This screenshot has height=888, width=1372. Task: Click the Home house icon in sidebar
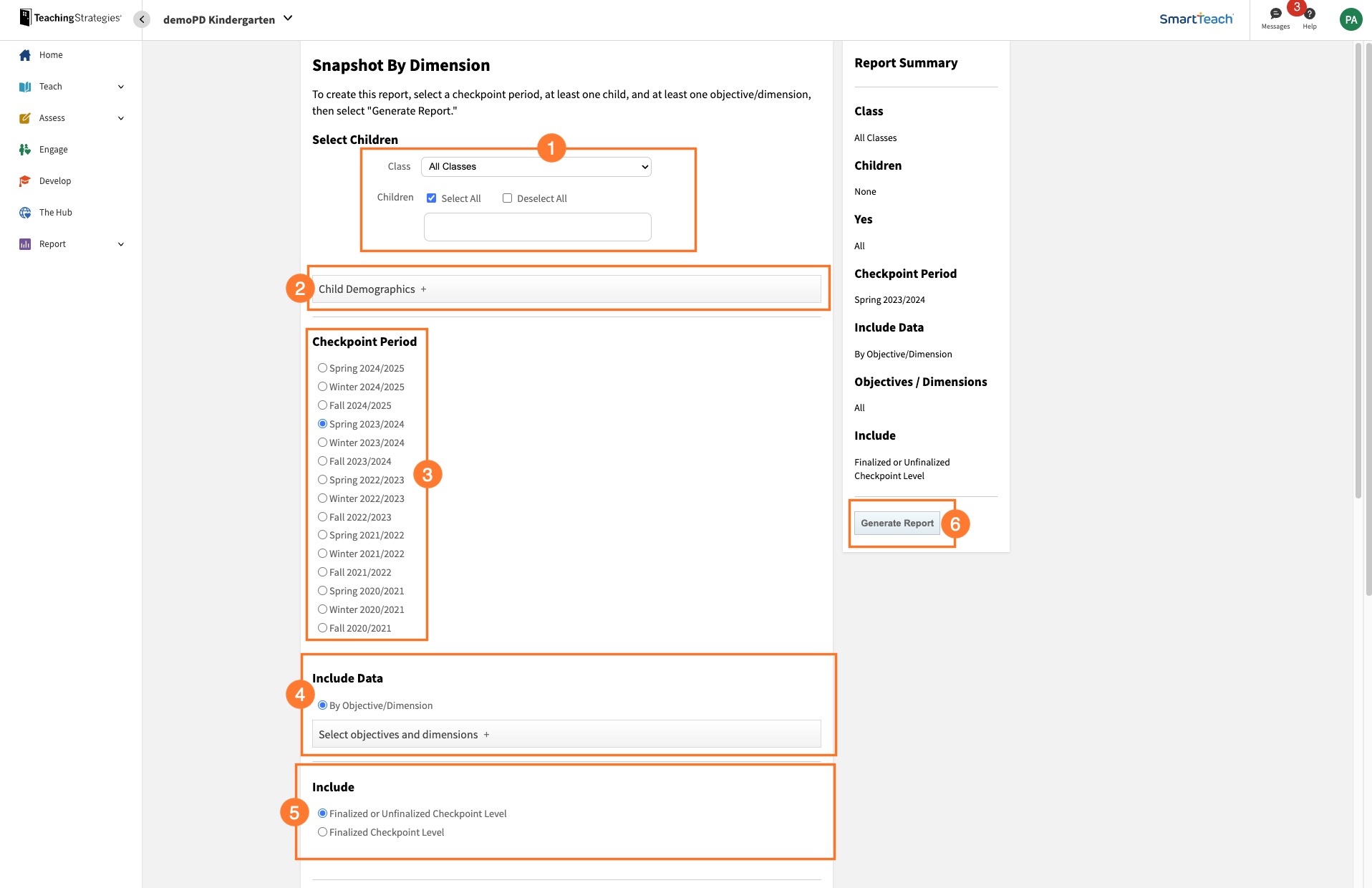click(x=25, y=55)
